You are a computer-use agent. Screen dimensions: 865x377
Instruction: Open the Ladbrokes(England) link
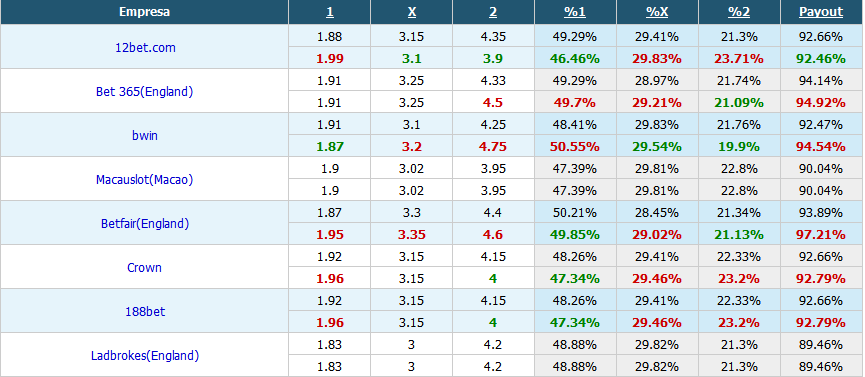[x=145, y=355]
